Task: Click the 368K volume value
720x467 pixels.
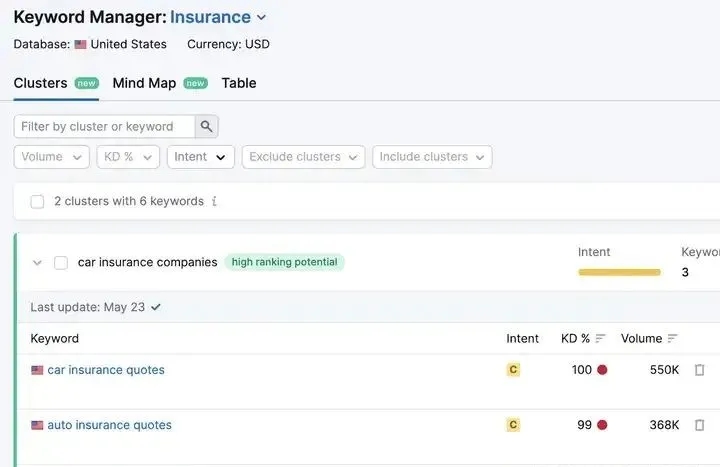Action: coord(664,425)
